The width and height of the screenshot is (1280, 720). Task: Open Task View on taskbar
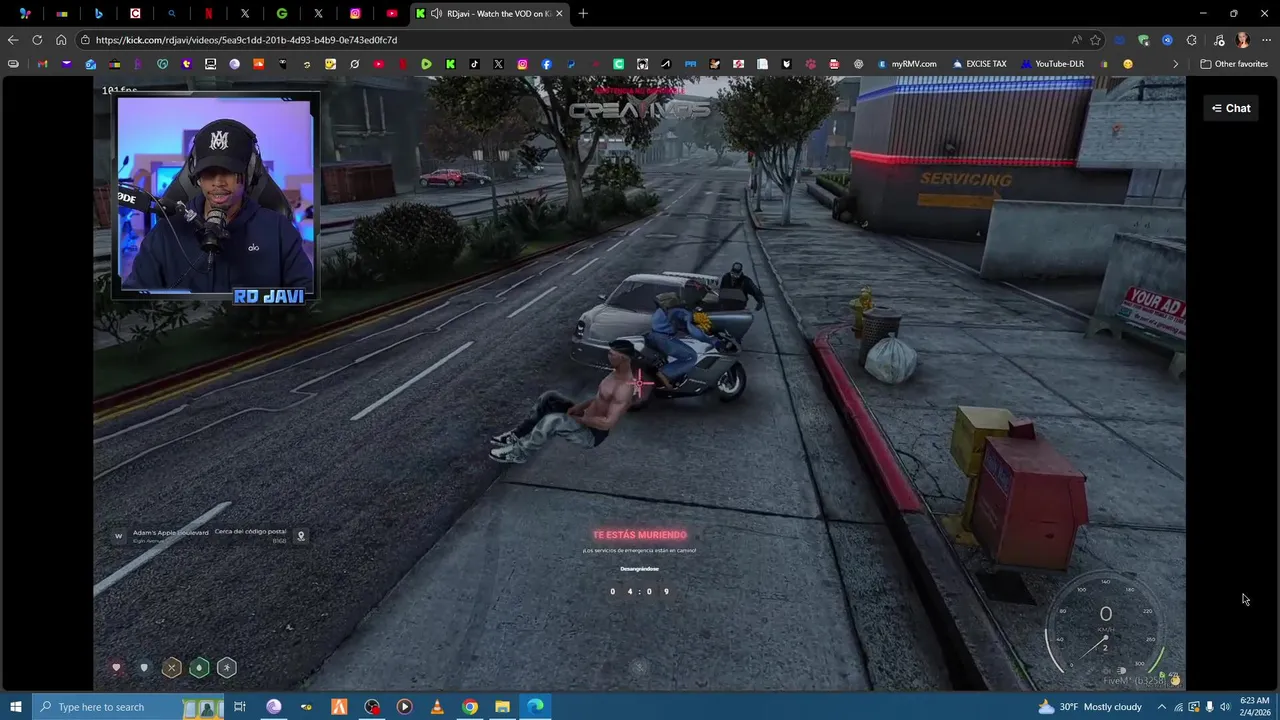coord(240,707)
